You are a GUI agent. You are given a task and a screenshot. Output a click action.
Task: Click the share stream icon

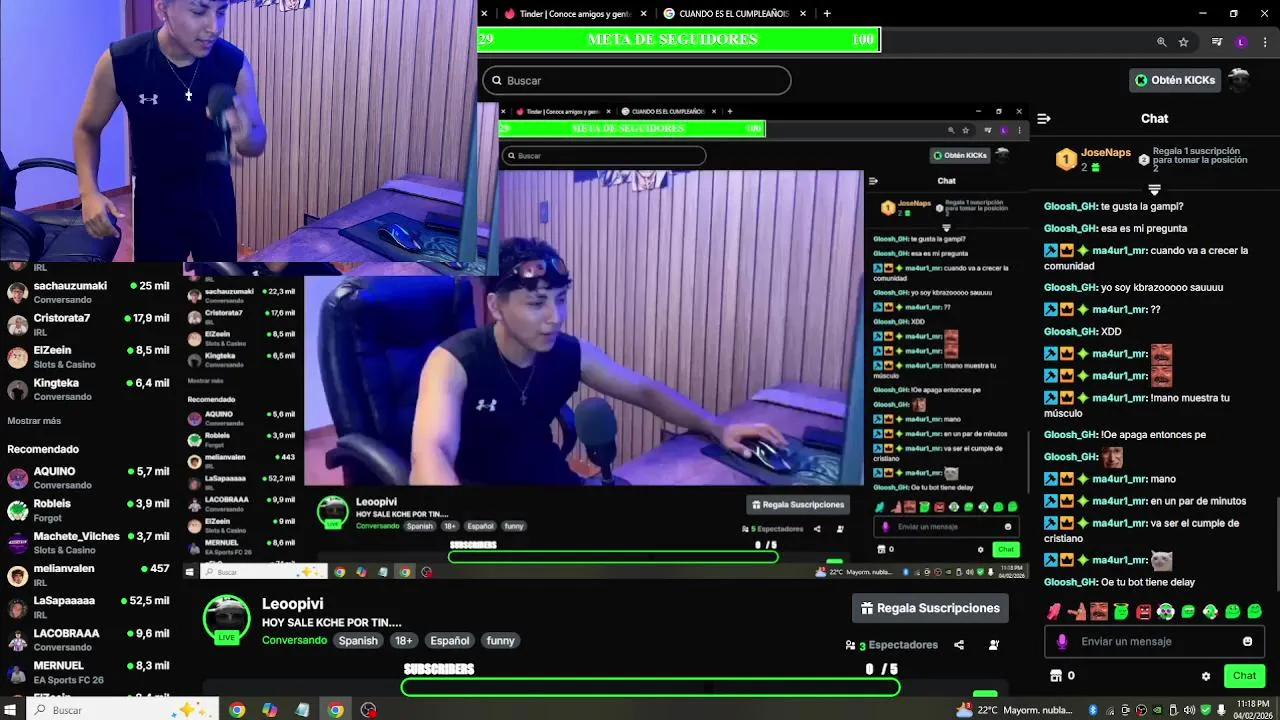point(959,645)
